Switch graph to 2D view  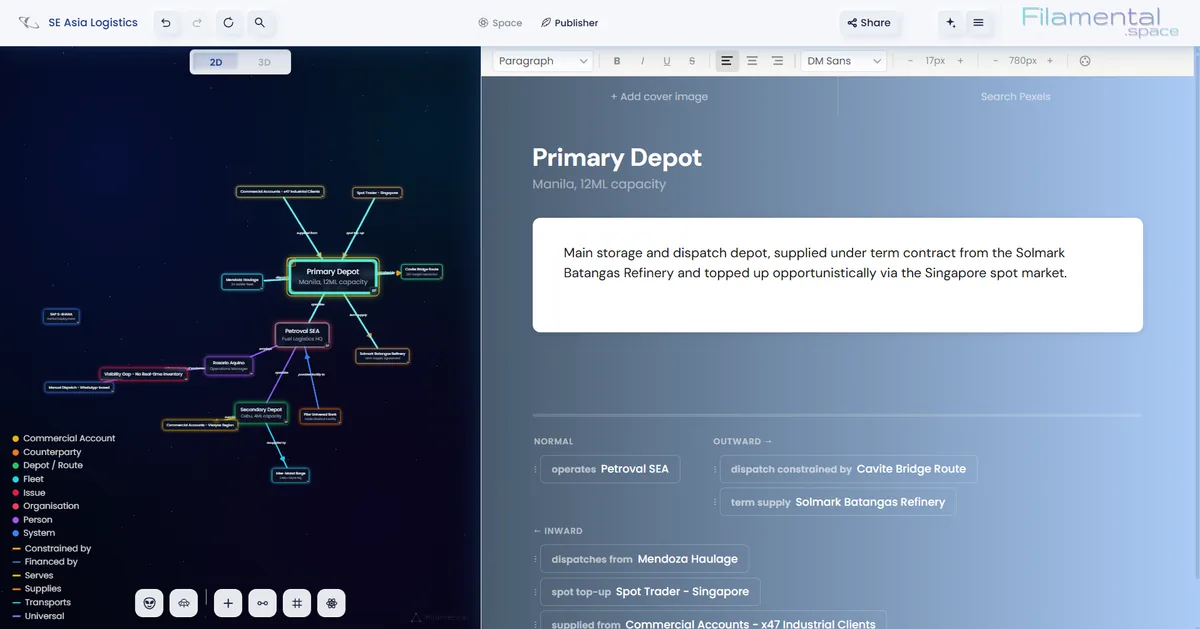216,62
